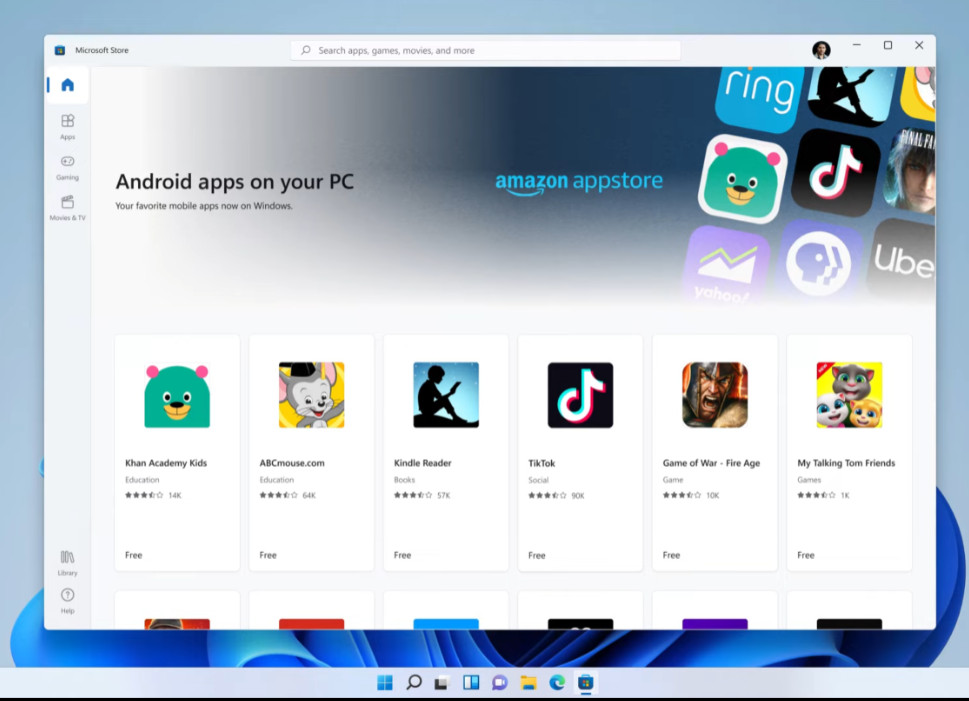The image size is (969, 701).
Task: Click the user profile avatar
Action: pos(821,50)
